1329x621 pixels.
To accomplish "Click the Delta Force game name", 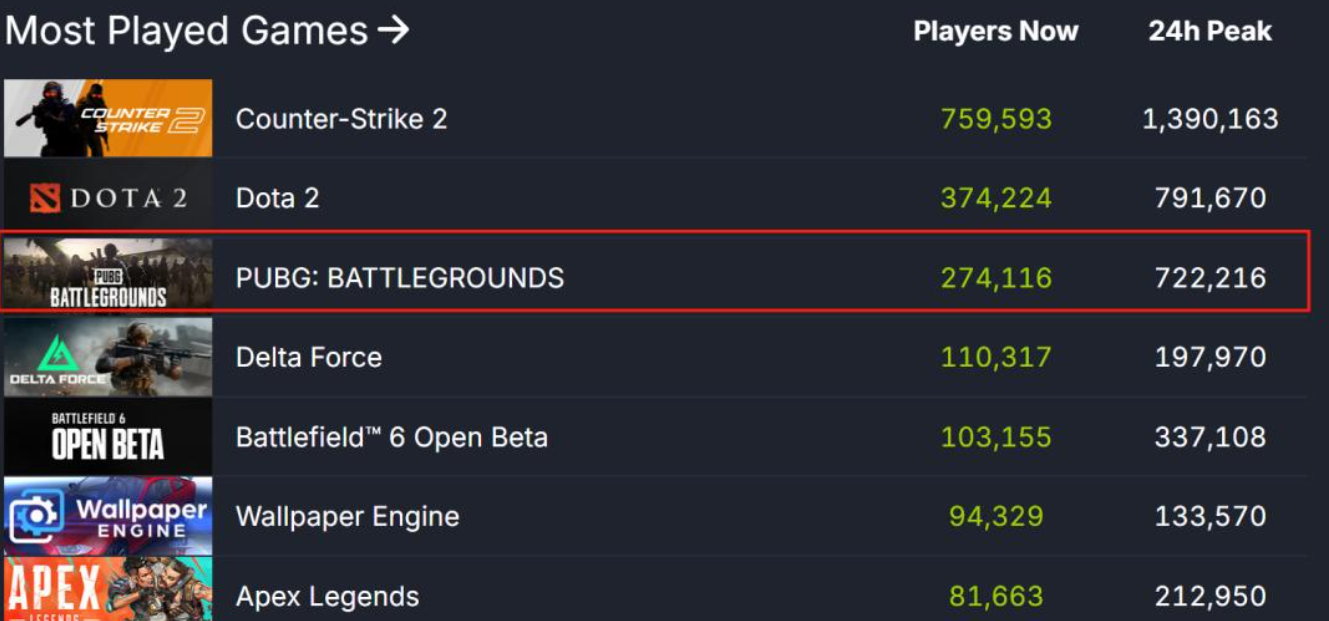I will 308,357.
